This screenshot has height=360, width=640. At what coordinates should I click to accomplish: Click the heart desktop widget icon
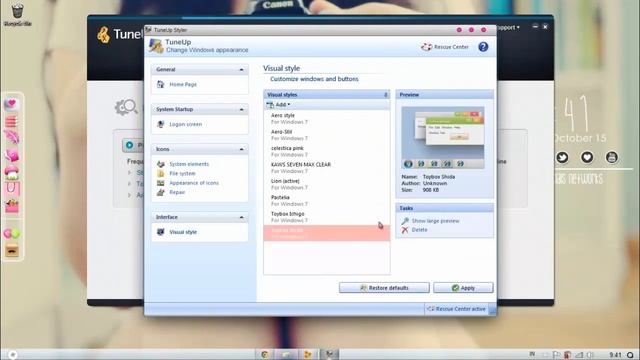point(587,157)
